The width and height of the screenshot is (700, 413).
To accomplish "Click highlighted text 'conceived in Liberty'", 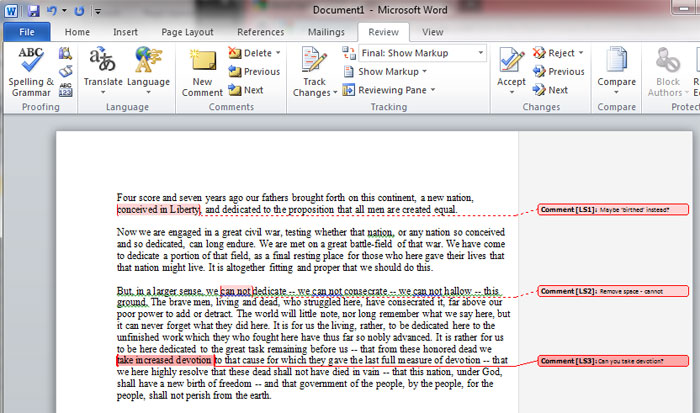I will click(158, 209).
